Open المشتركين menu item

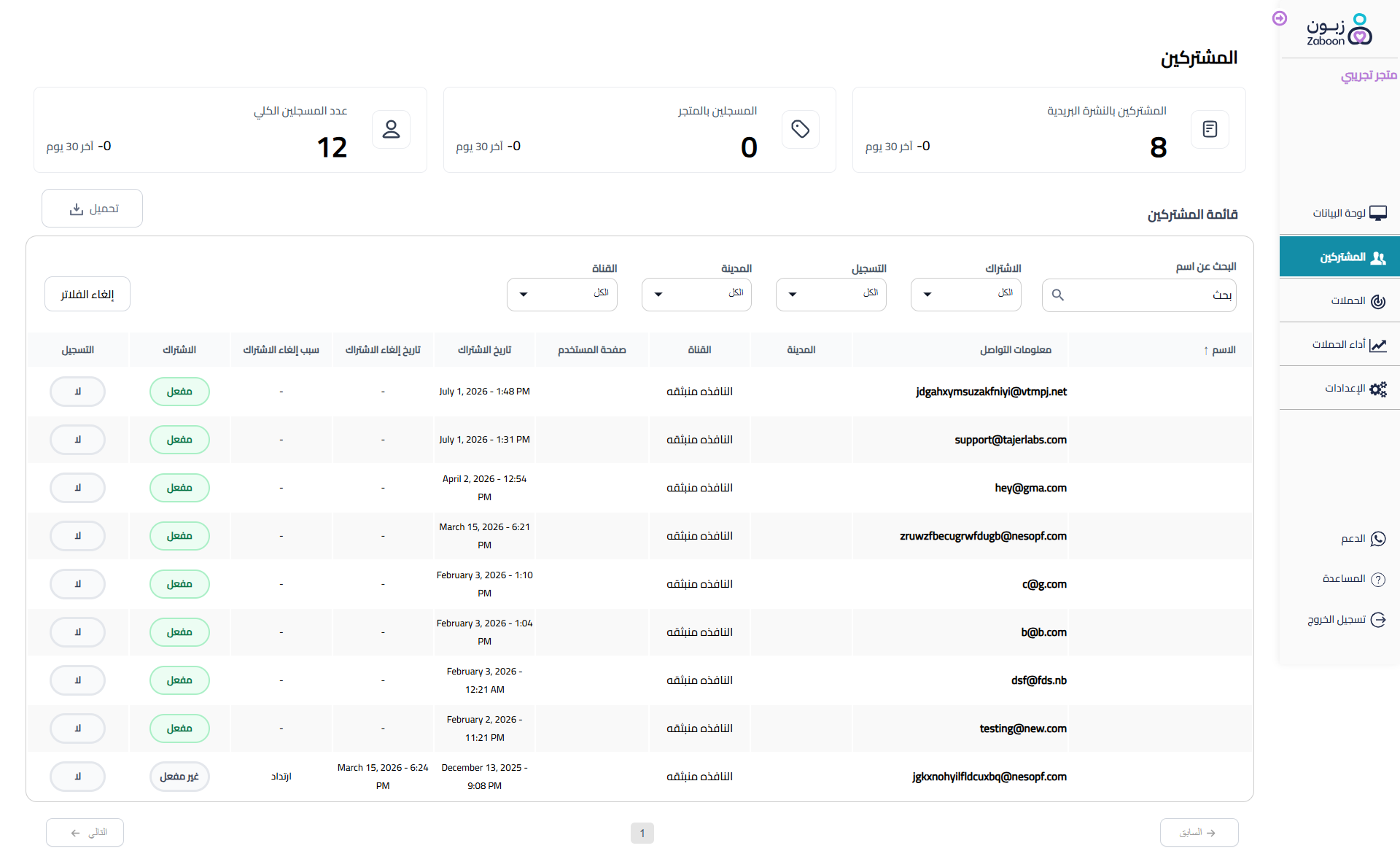coord(1340,257)
